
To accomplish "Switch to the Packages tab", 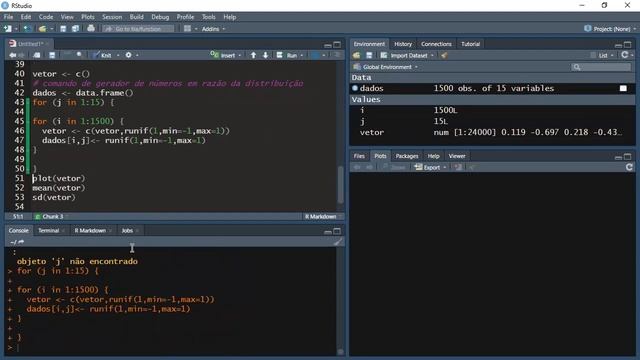I will (x=407, y=156).
